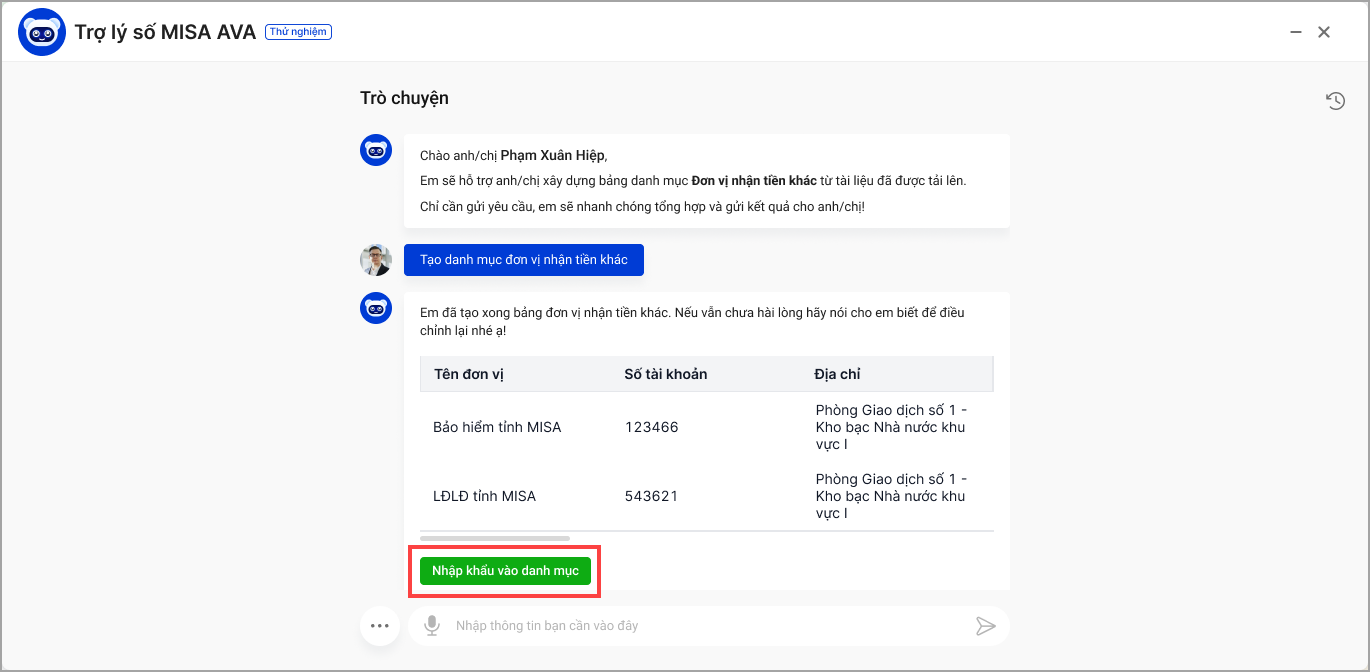
Task: Click the table's horizontal scrollbar
Action: click(x=495, y=538)
